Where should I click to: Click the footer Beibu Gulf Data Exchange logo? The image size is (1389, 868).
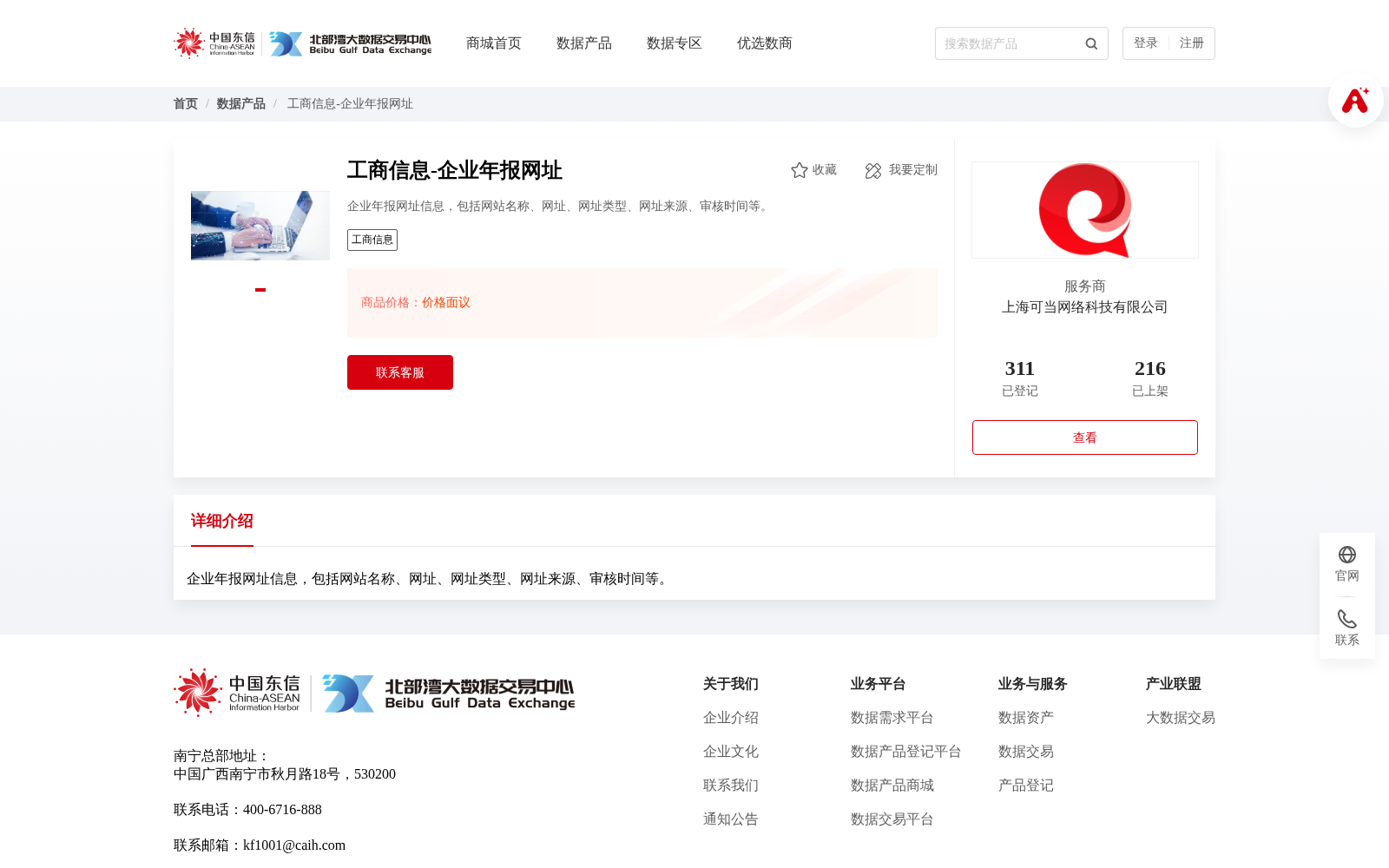click(448, 693)
